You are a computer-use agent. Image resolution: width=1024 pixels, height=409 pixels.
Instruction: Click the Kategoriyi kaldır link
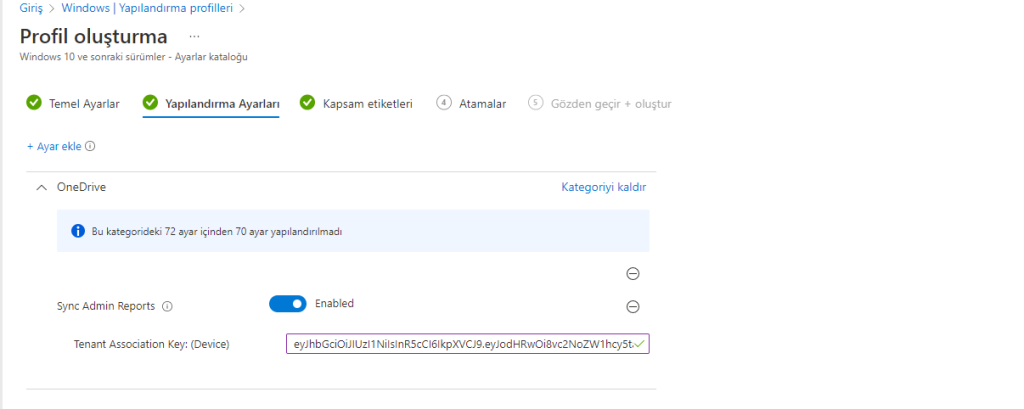[x=603, y=187]
